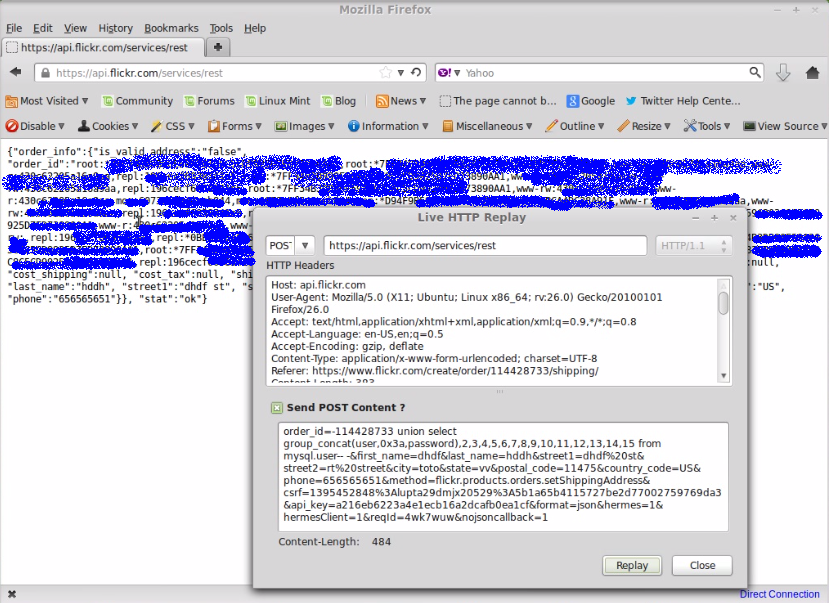Screen dimensions: 829x603
Task: Close the Live HTTP Replay dialog window
Action: coord(733,218)
